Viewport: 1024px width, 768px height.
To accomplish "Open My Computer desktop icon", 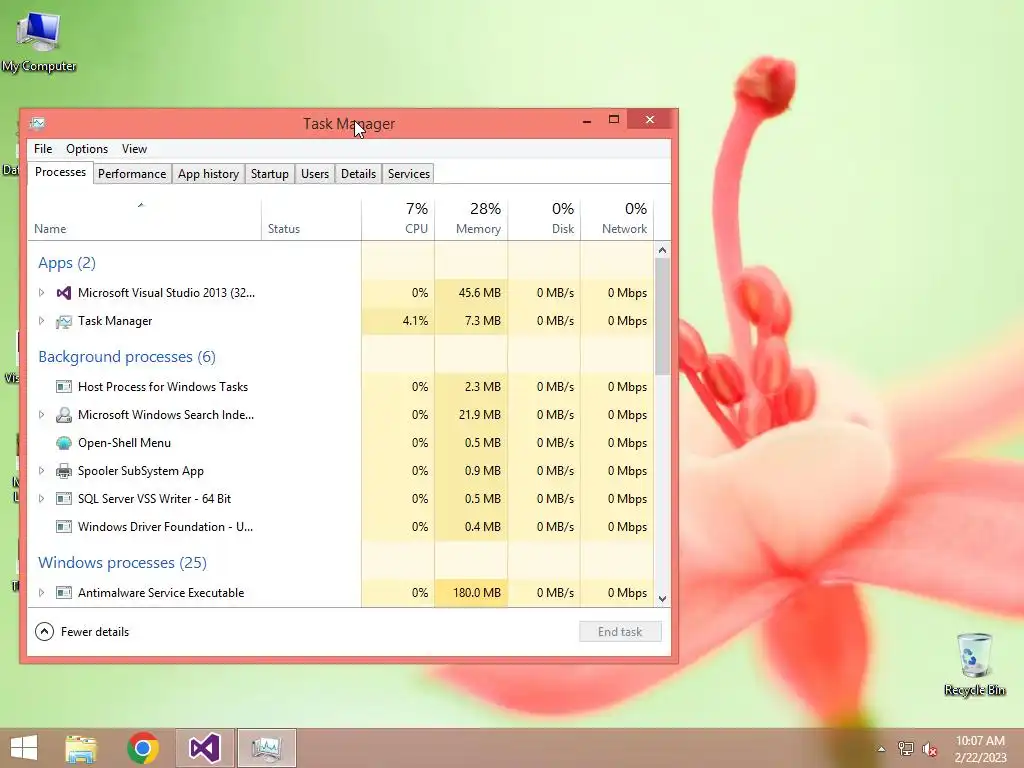I will coord(39,41).
